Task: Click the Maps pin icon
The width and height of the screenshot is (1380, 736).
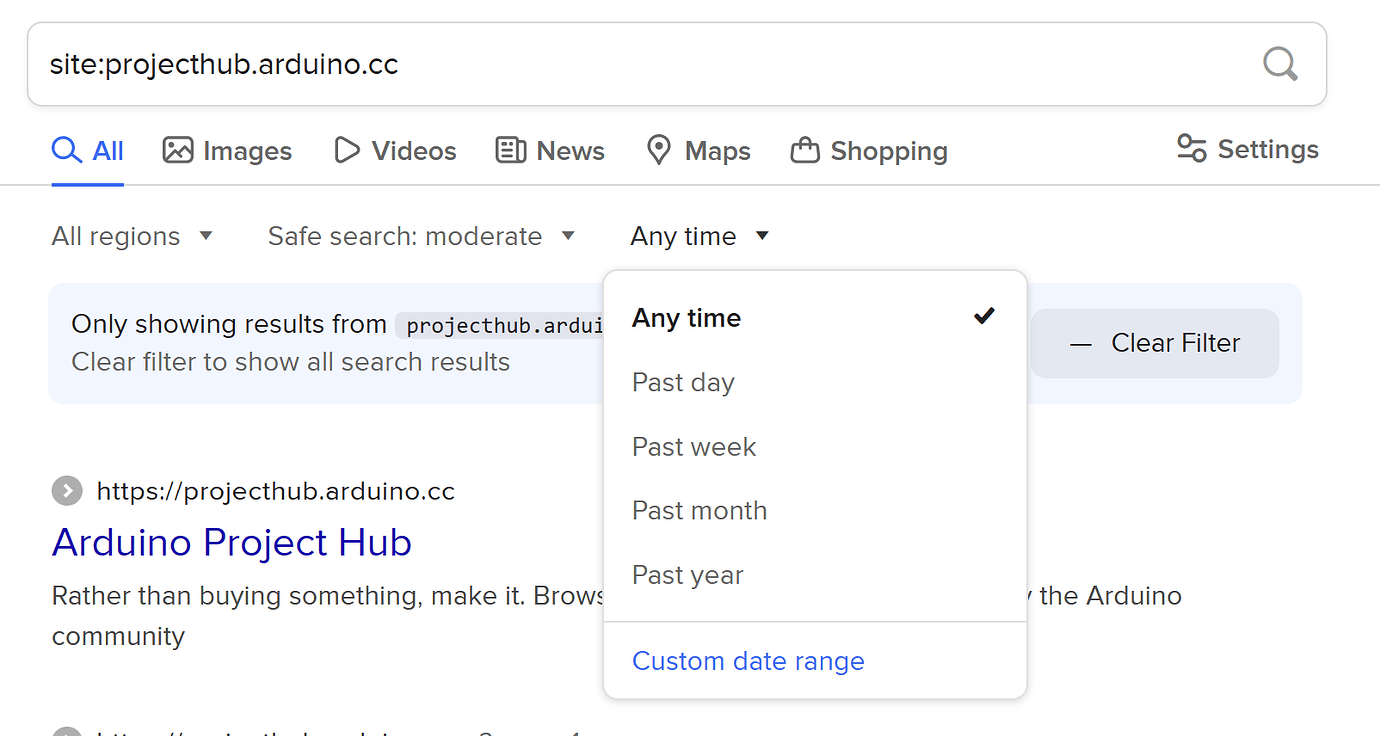Action: pyautogui.click(x=659, y=150)
